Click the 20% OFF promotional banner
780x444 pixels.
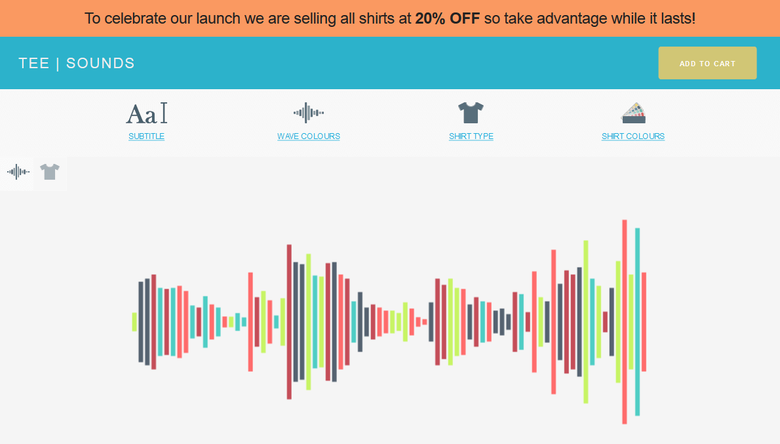(390, 18)
